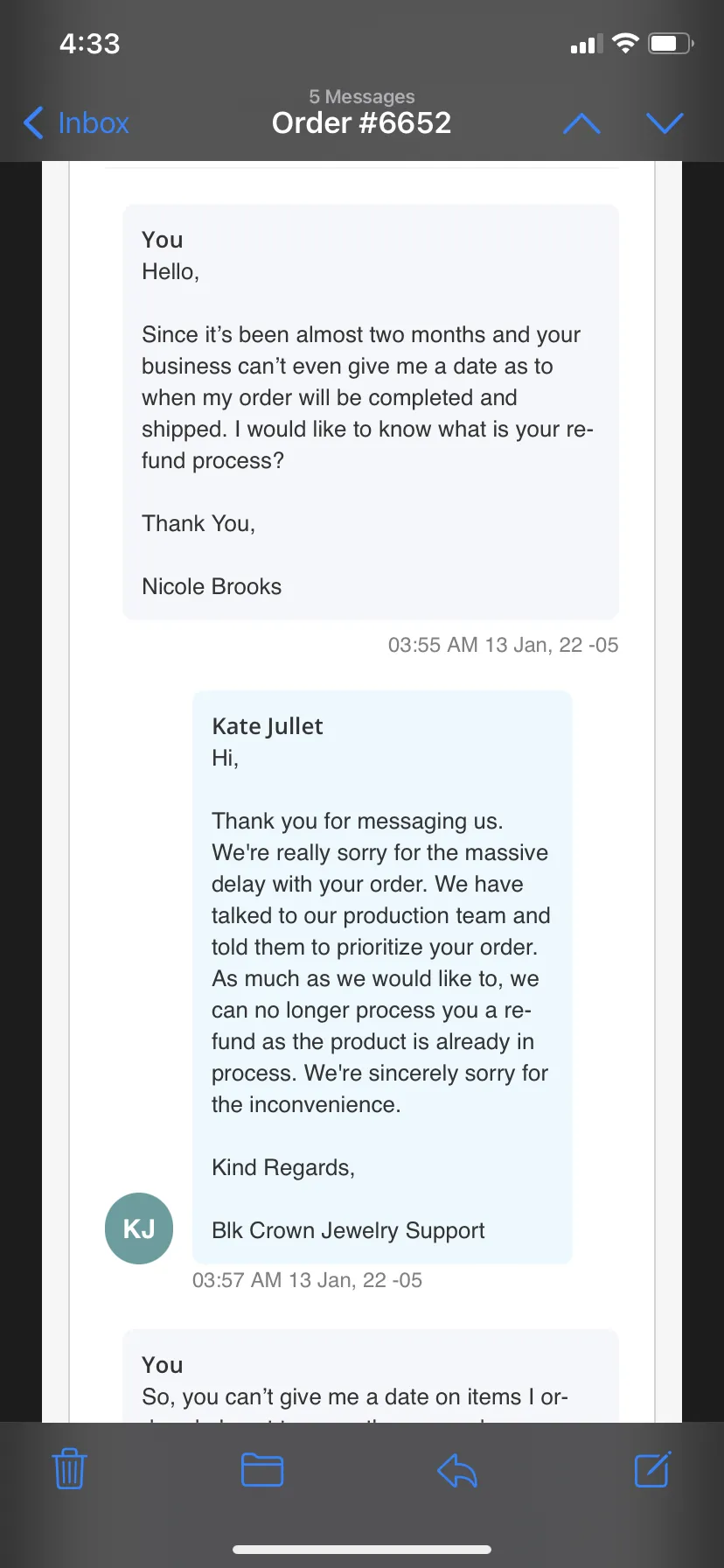Delete this email with trash icon
Image resolution: width=724 pixels, height=1568 pixels.
click(x=69, y=1469)
